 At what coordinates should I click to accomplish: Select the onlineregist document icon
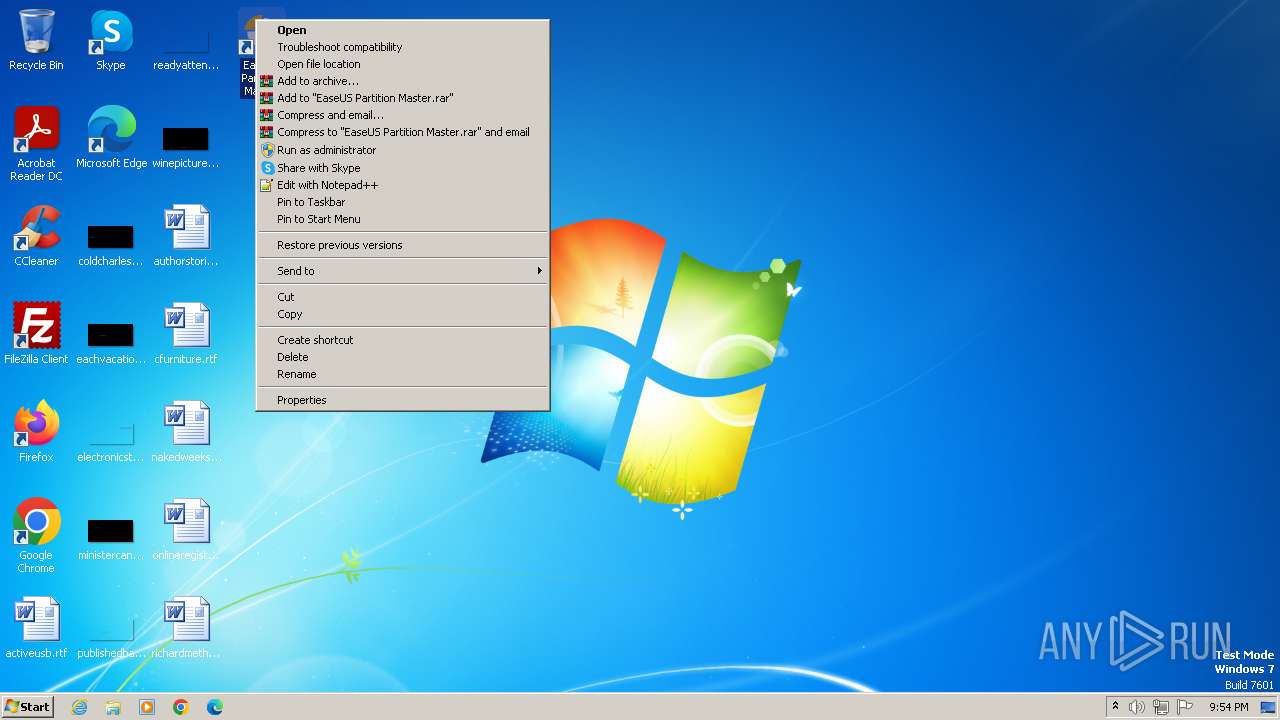[186, 530]
